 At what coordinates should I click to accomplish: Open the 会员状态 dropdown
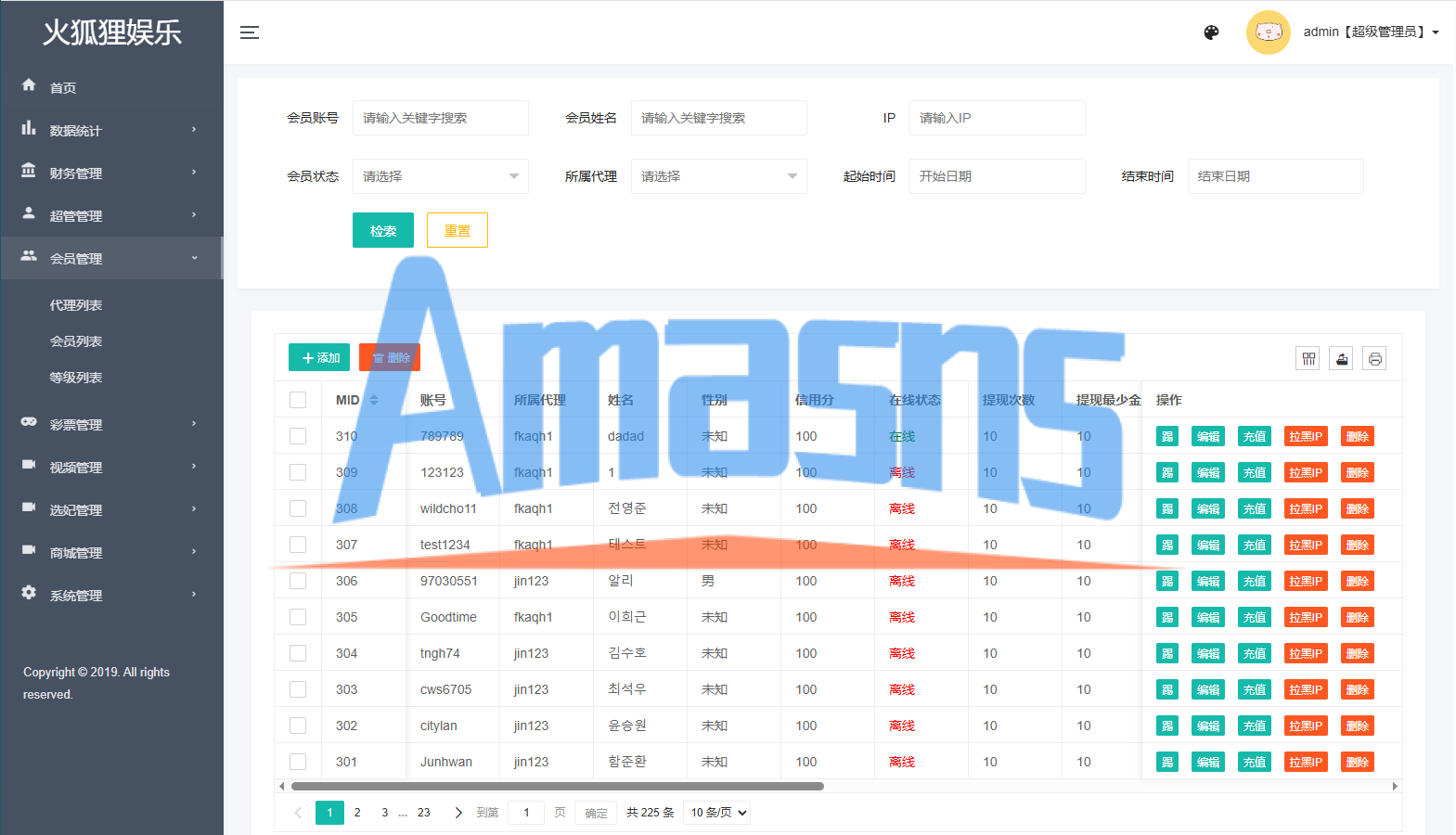[441, 176]
